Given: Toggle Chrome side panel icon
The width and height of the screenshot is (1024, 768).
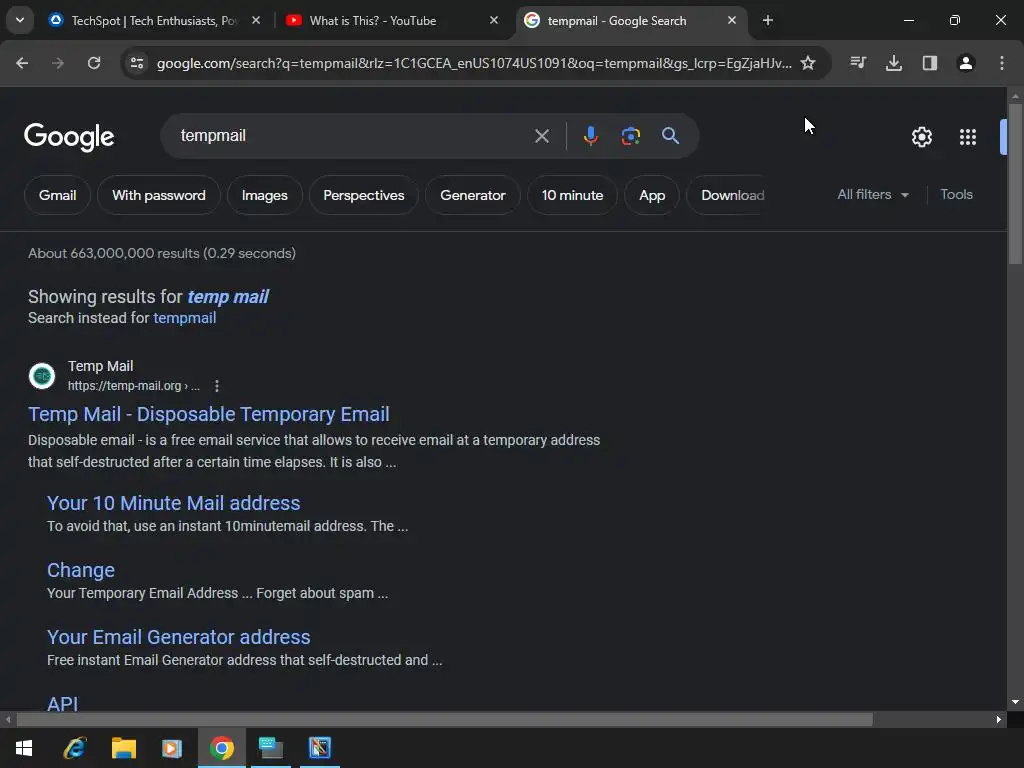Looking at the screenshot, I should [x=930, y=63].
